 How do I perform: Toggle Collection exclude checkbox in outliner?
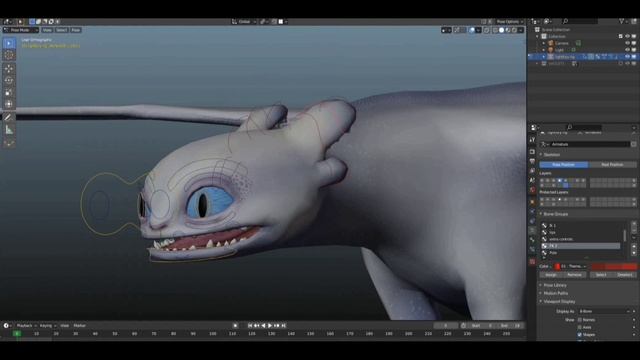(621, 36)
